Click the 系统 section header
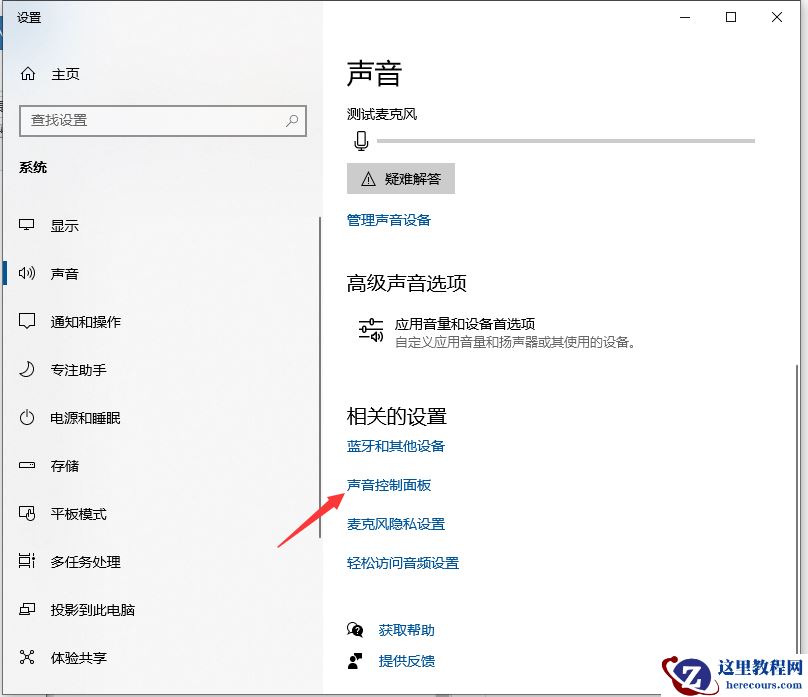Screen dimensions: 808x697 point(34,167)
